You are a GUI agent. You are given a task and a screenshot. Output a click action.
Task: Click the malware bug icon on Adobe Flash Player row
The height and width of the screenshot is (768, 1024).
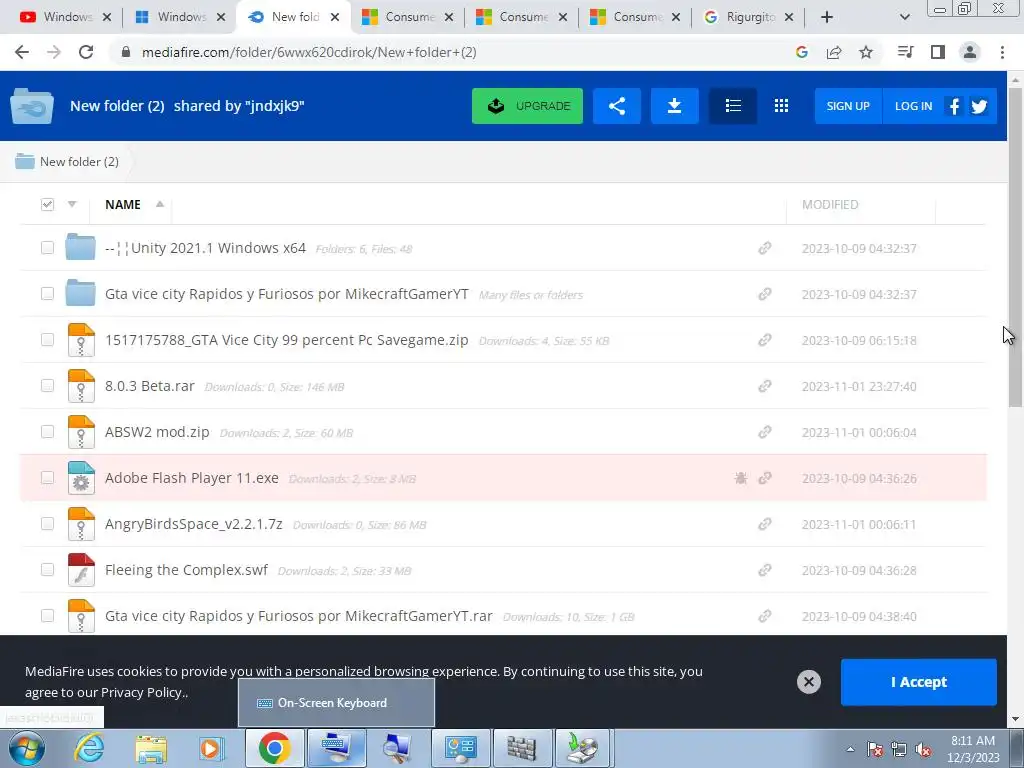click(741, 478)
